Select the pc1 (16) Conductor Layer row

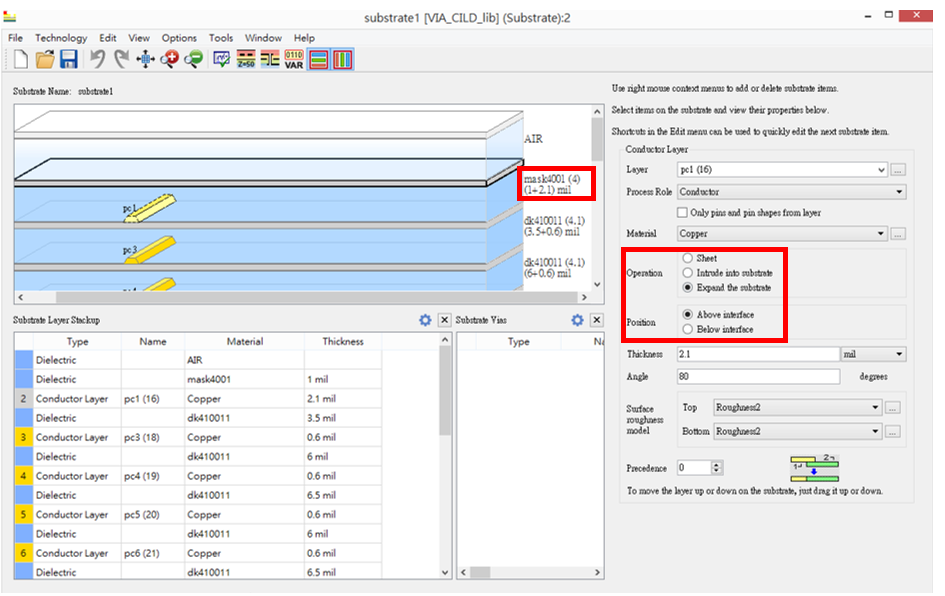pyautogui.click(x=198, y=398)
